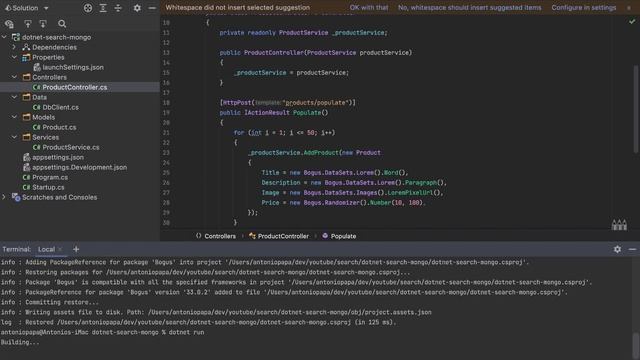Click 'dotnet run' terminal command text
This screenshot has height=360, width=640.
(186, 332)
